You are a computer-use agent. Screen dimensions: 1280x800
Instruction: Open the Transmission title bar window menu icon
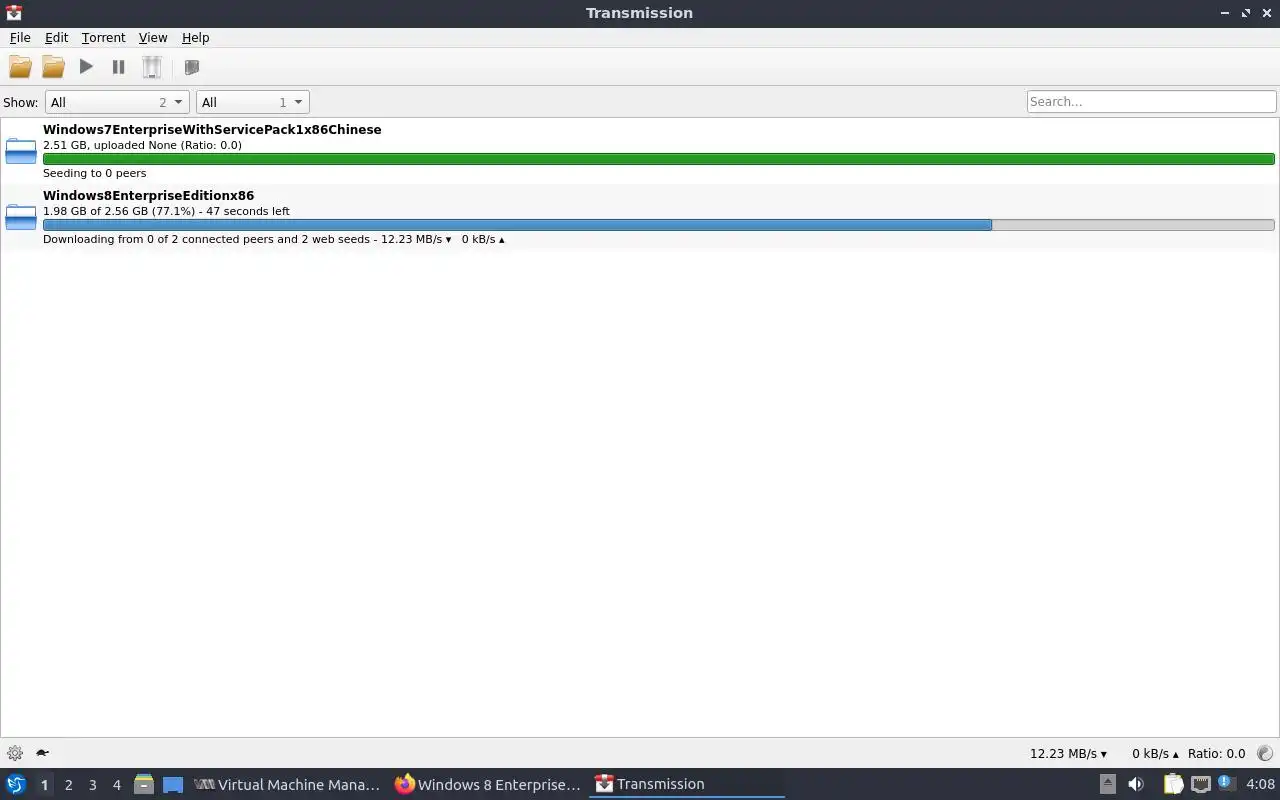point(14,13)
